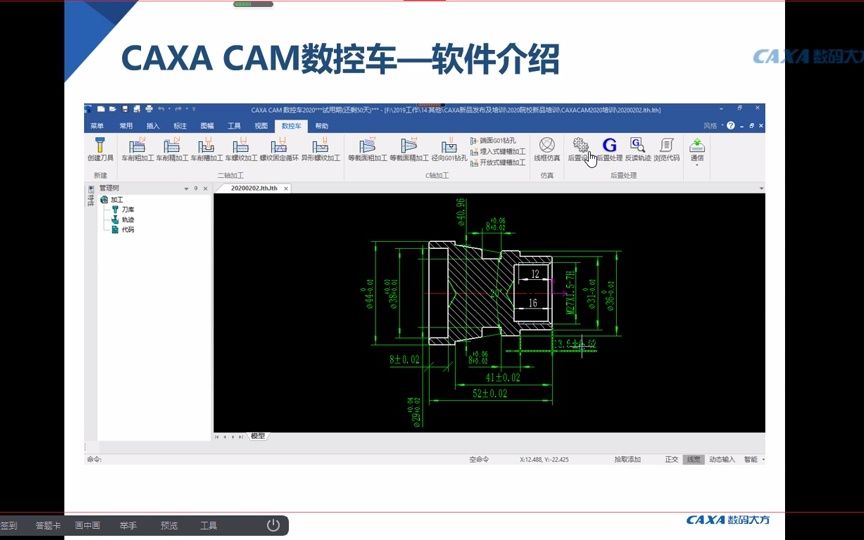Click the print quick-access icon
The image size is (864, 540).
149,109
